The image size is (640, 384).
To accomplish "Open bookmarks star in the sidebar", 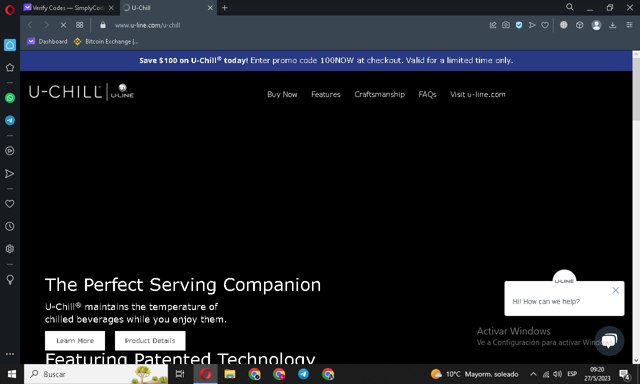I will tap(10, 68).
